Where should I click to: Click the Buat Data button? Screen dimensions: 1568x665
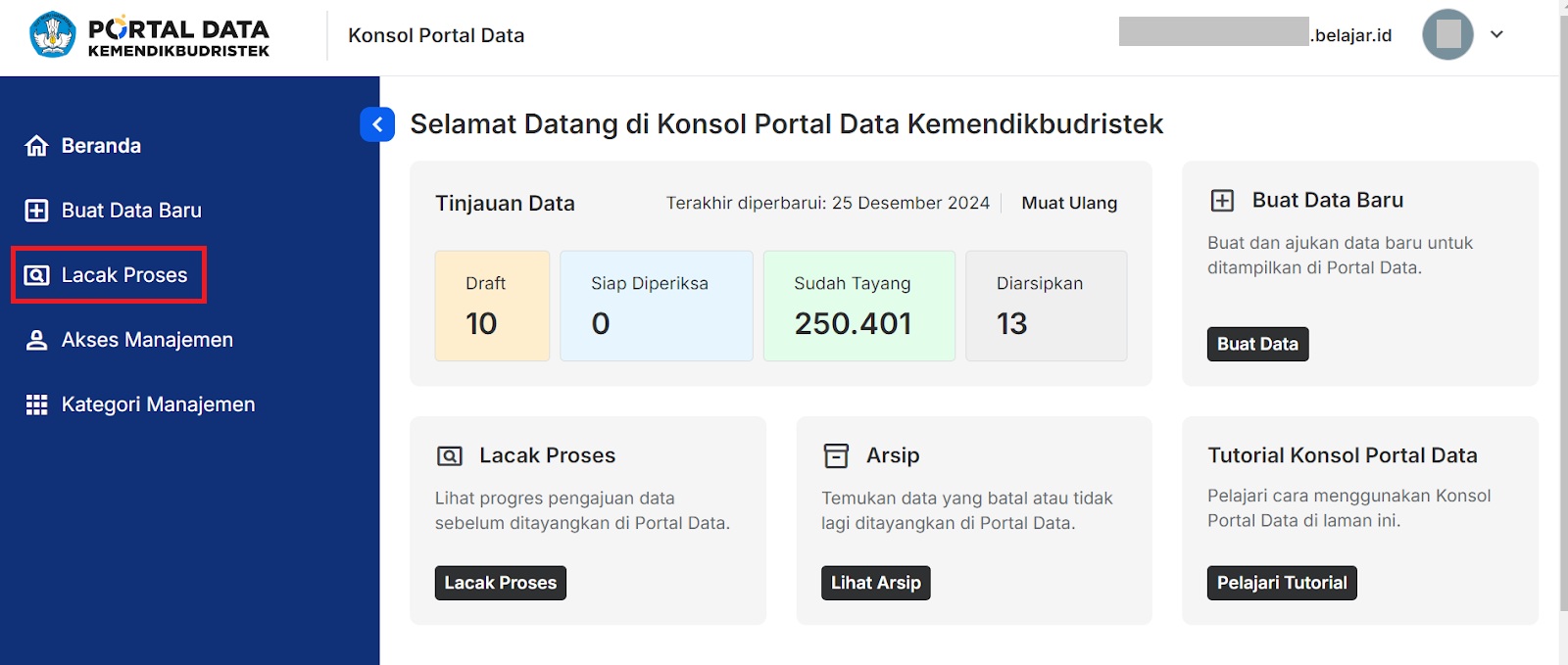(x=1257, y=344)
